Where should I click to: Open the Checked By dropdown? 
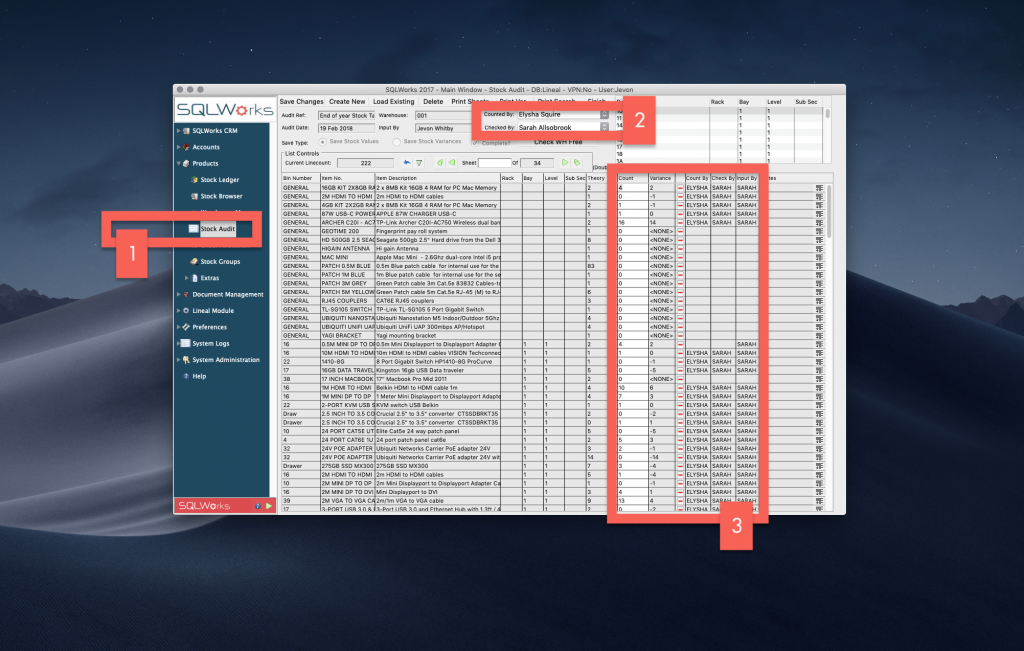pos(604,128)
